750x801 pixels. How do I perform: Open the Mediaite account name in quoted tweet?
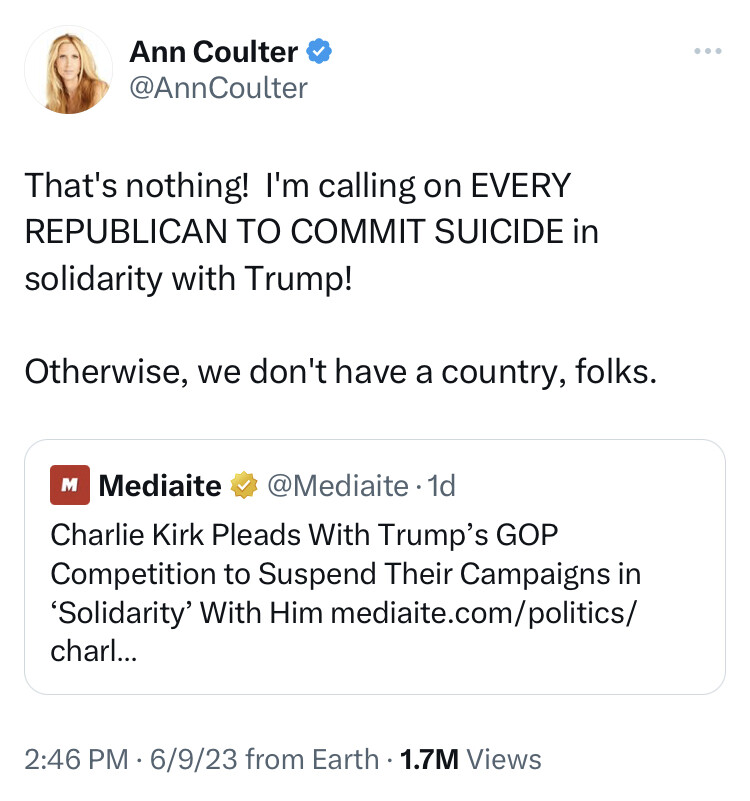[160, 486]
